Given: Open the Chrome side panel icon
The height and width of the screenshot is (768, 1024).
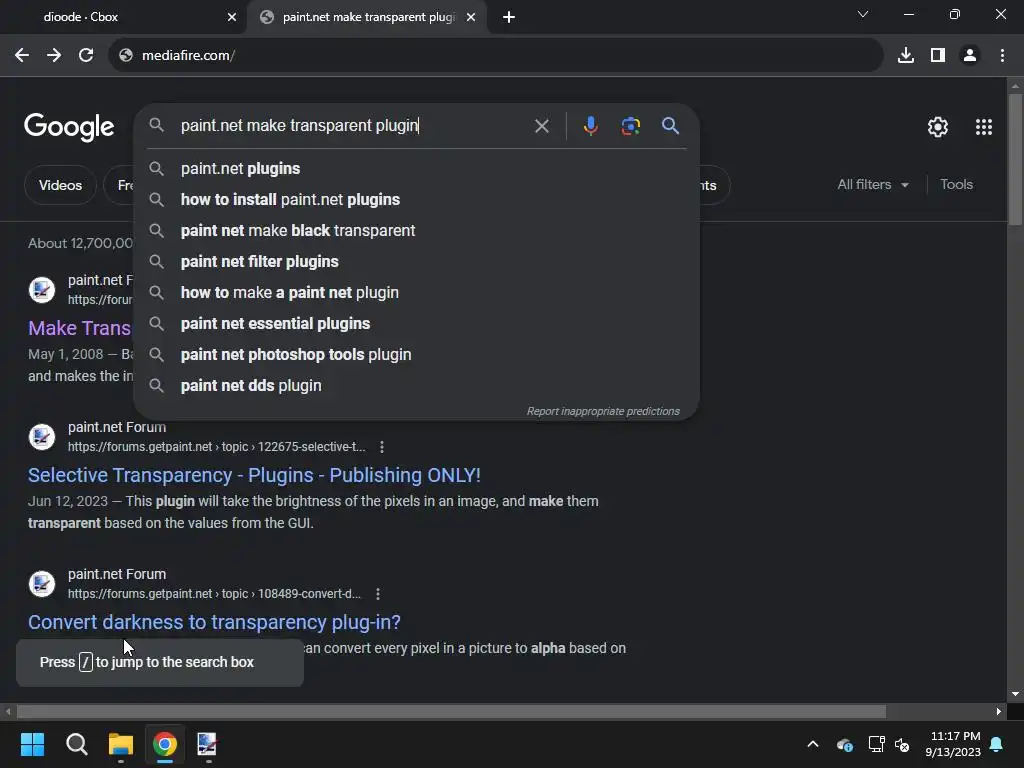Looking at the screenshot, I should 938,56.
